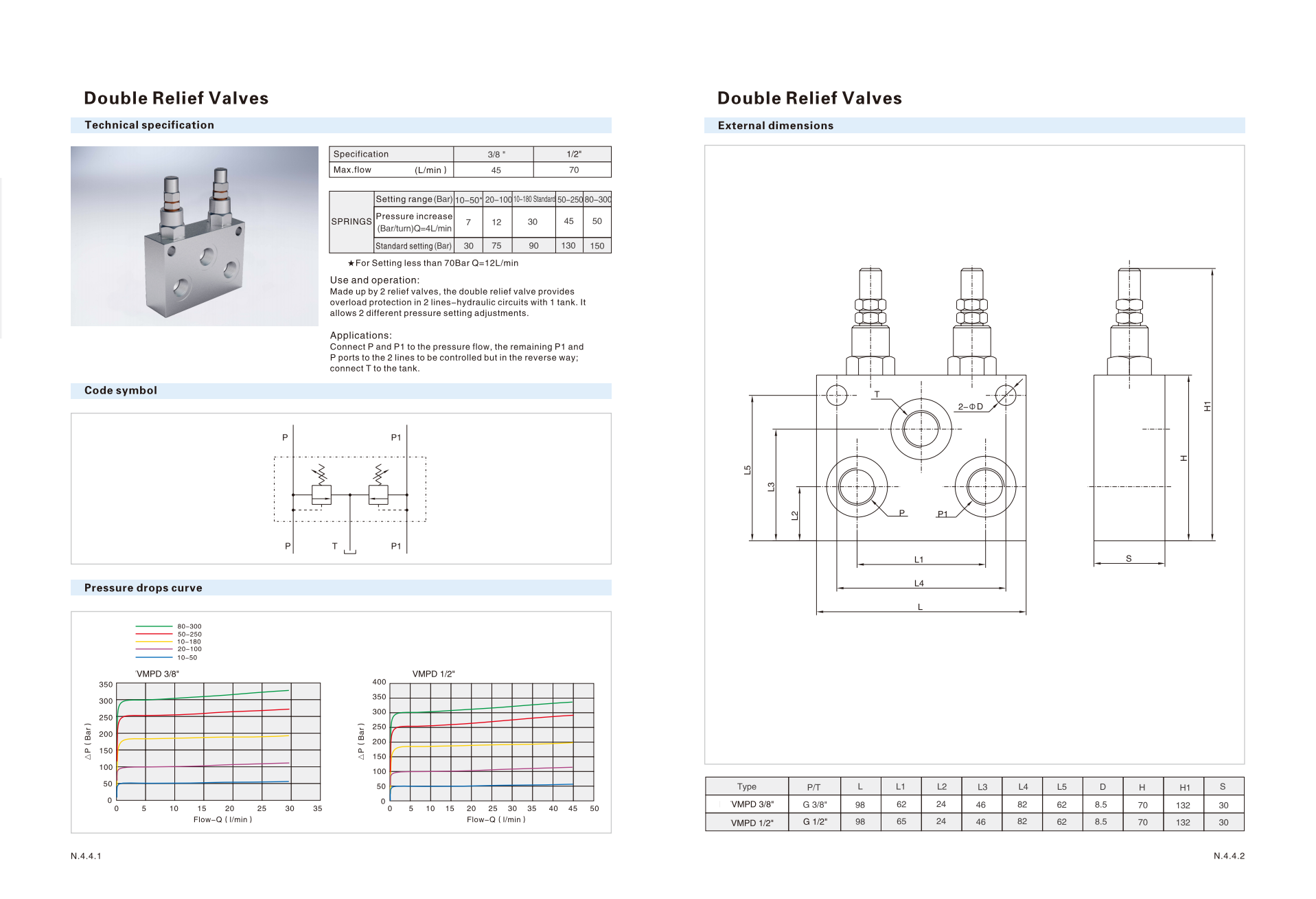
Task: Select the 3/8" column header in the Specification table
Action: click(494, 154)
